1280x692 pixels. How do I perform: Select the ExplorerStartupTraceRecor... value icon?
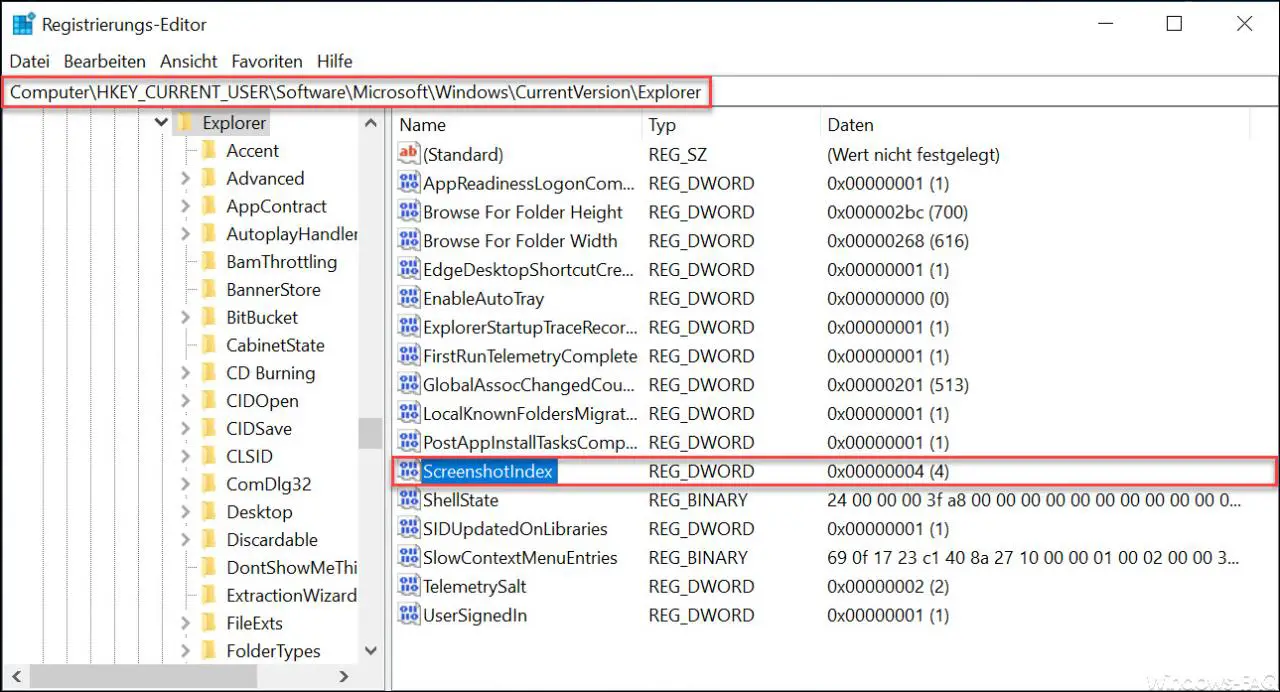408,327
